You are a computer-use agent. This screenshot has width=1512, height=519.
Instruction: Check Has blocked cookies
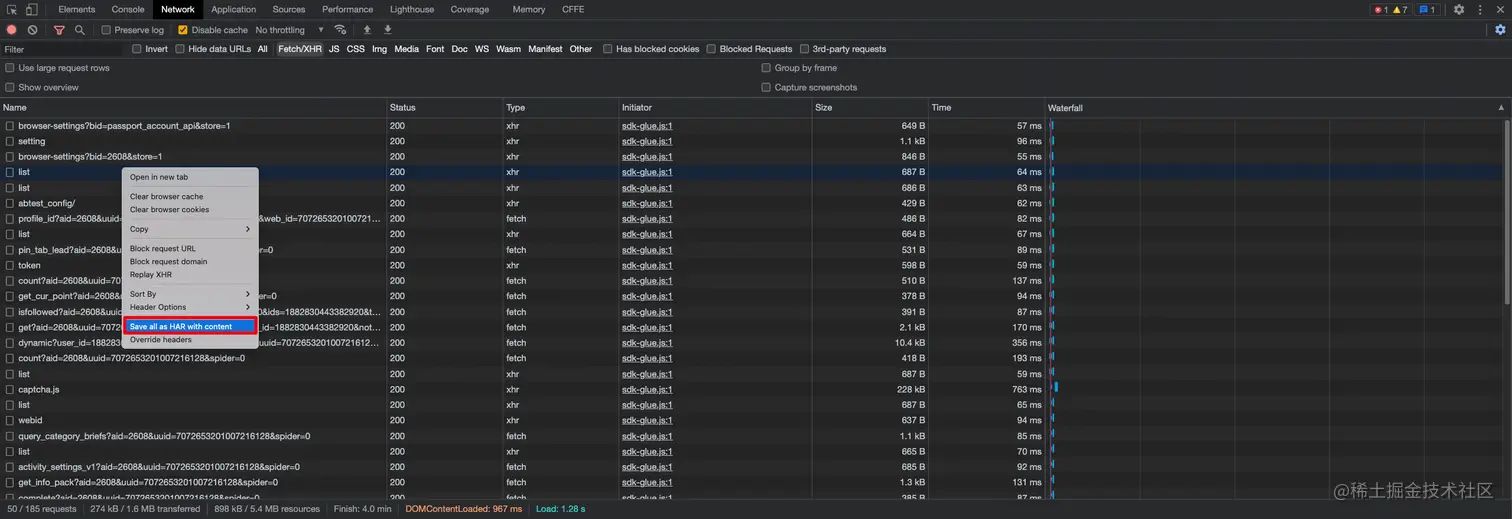click(x=608, y=49)
